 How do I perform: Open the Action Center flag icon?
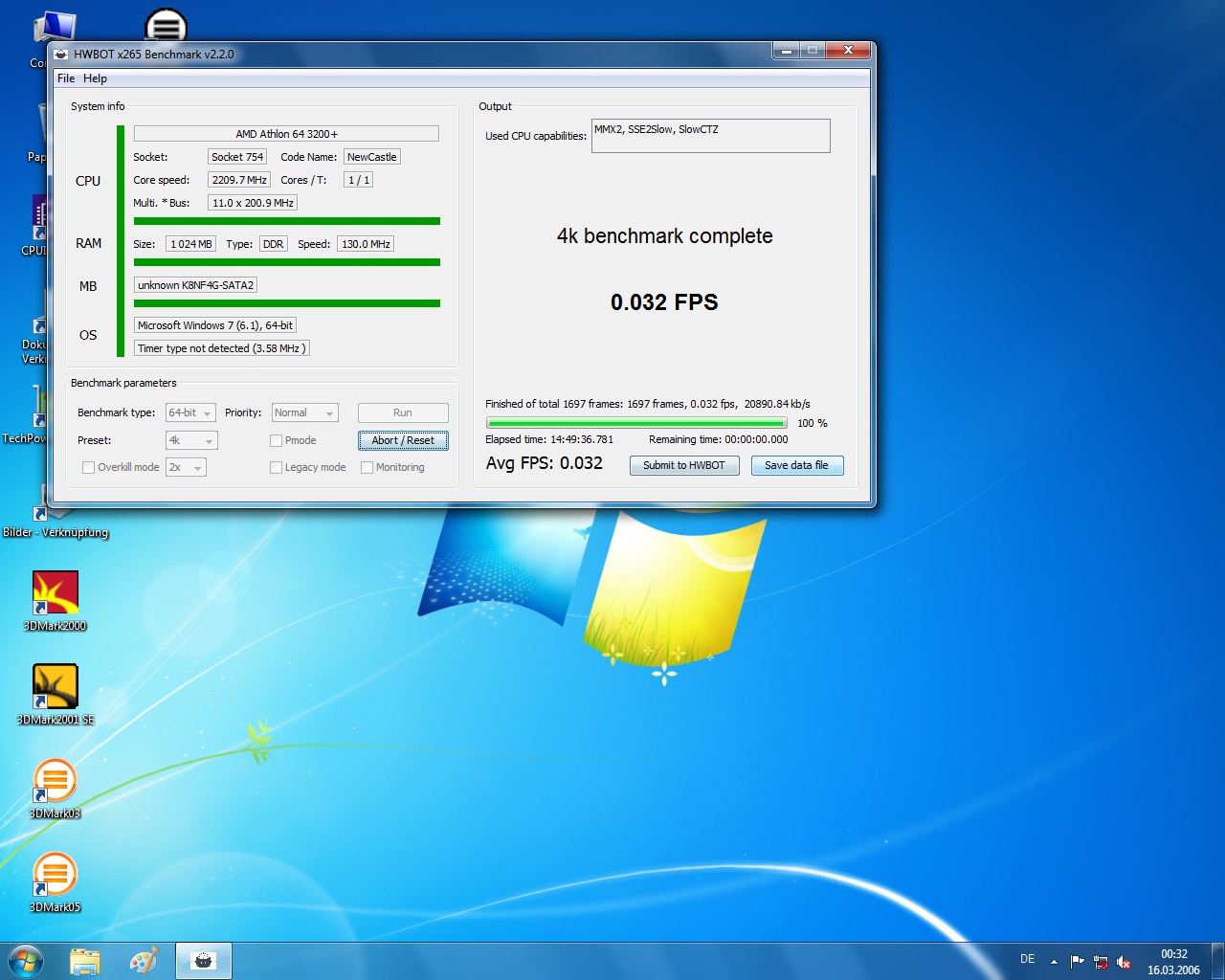[x=1077, y=962]
